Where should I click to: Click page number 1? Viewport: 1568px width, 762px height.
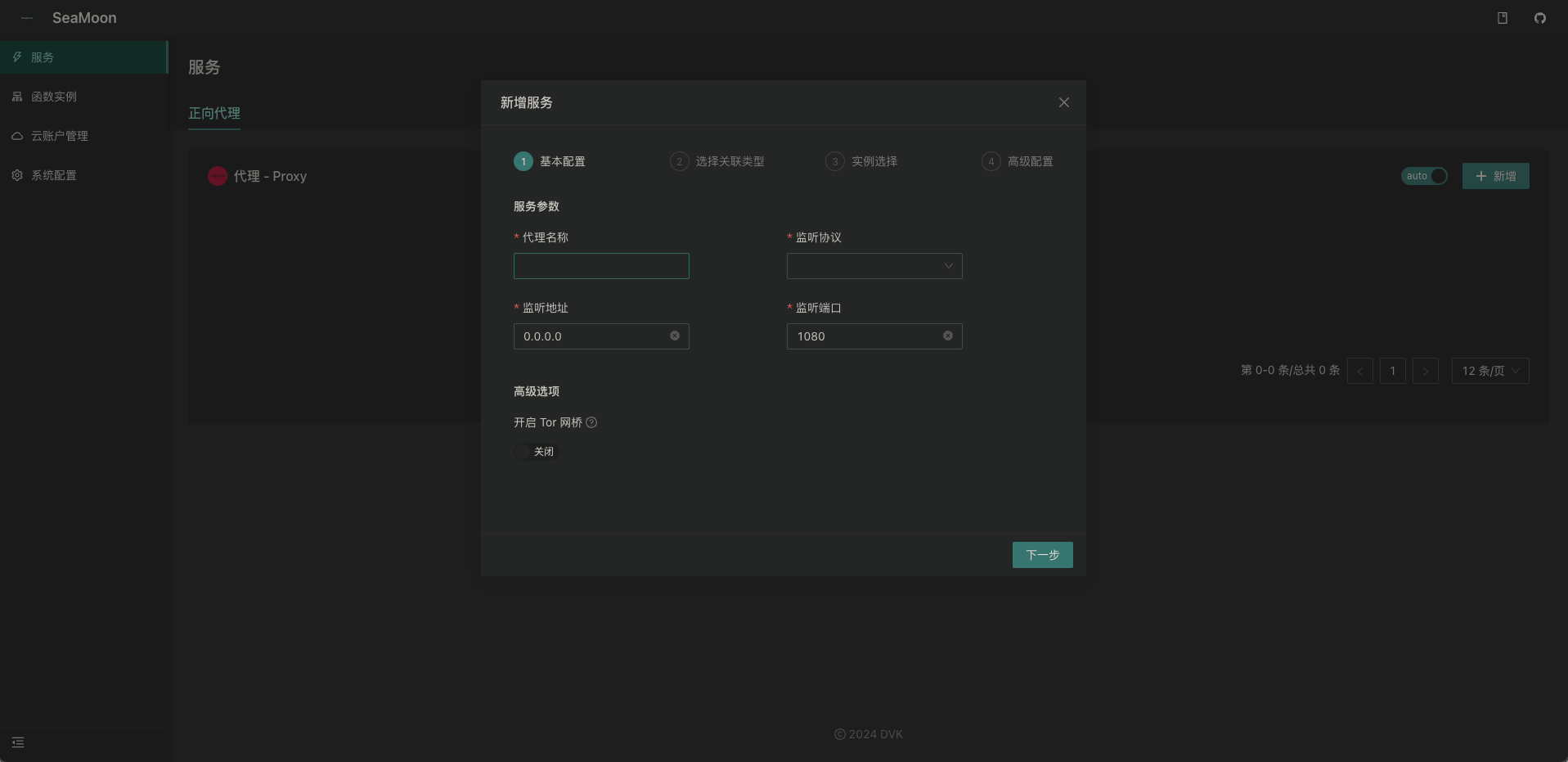tap(1393, 371)
